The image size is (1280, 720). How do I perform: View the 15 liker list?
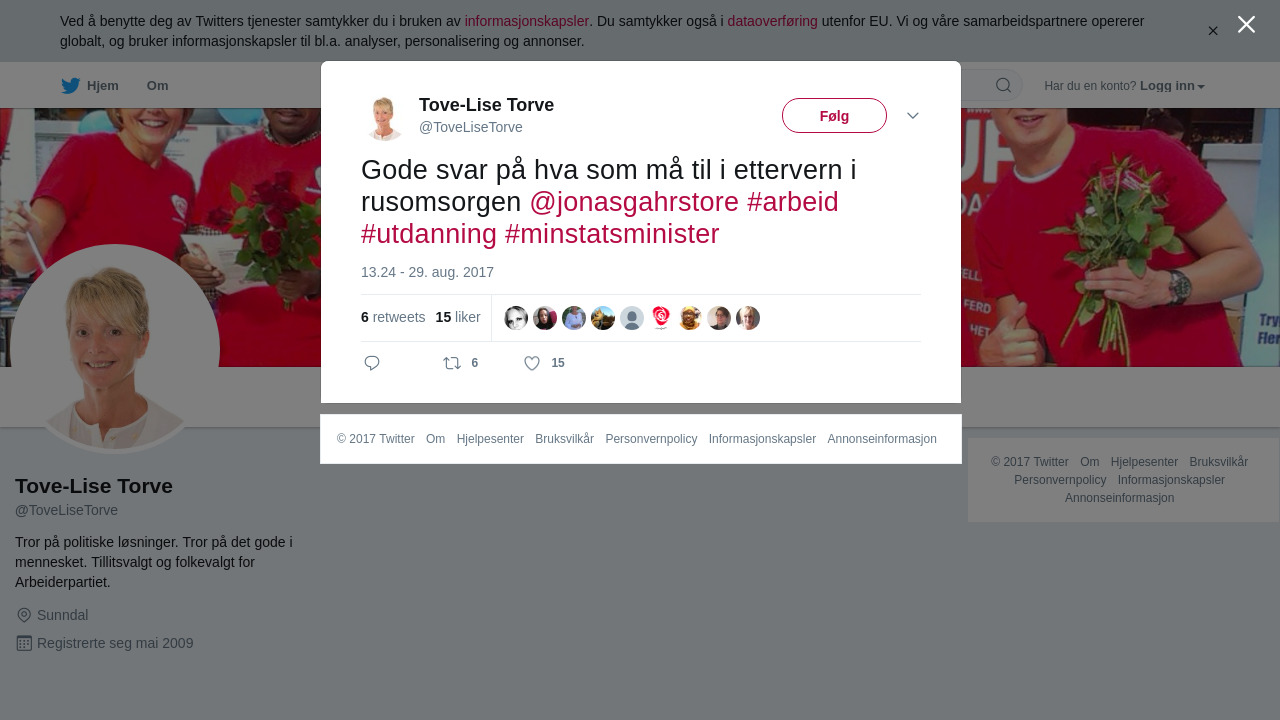(458, 317)
